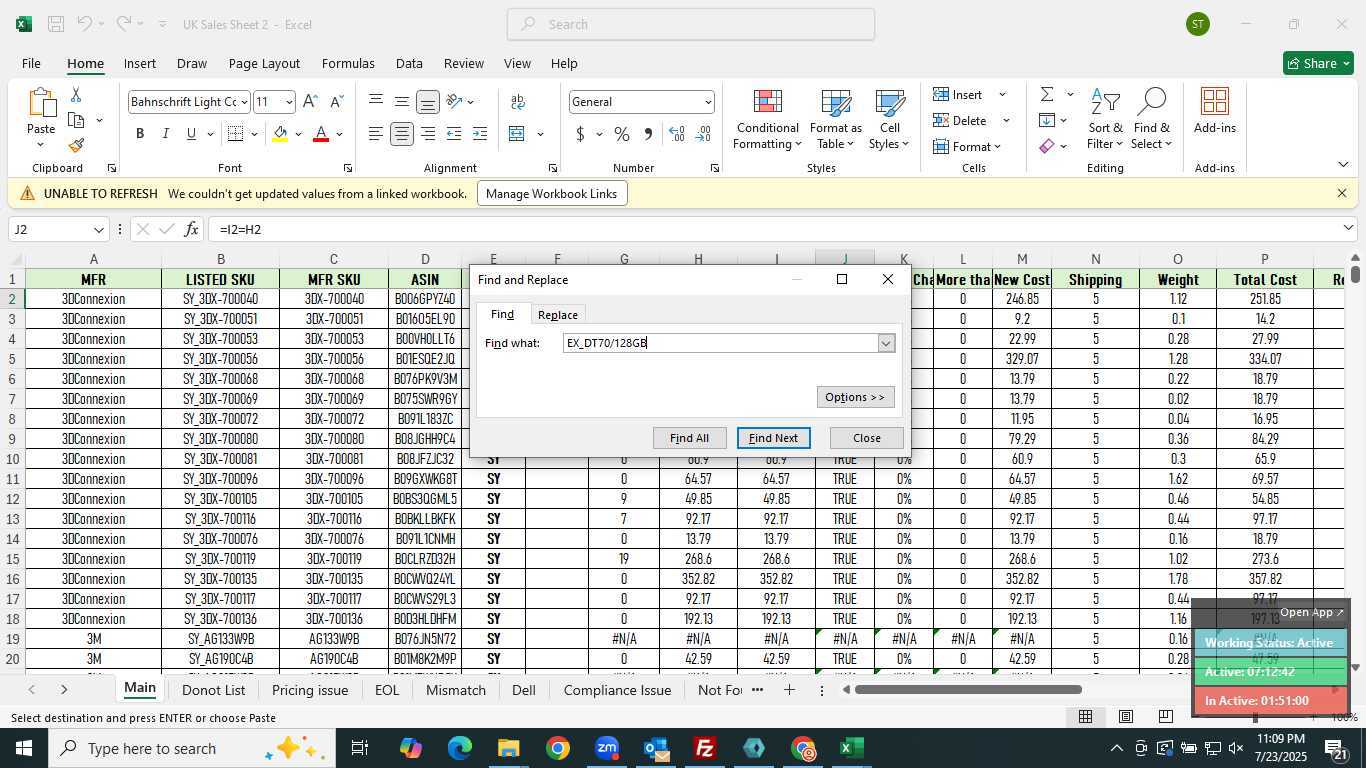
Task: Click Close button in Find dialog
Action: click(867, 438)
